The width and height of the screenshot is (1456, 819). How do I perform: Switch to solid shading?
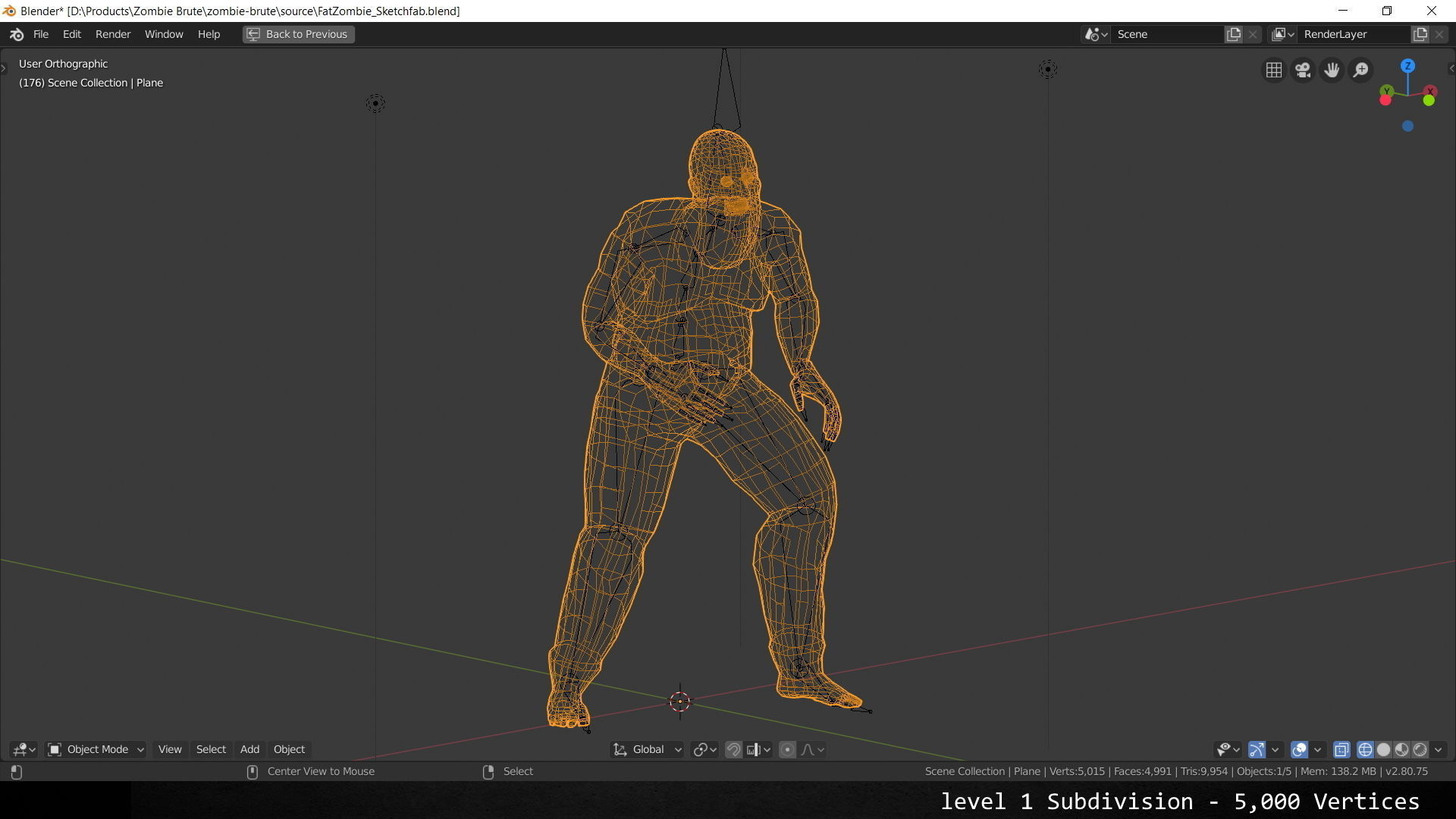[1383, 750]
